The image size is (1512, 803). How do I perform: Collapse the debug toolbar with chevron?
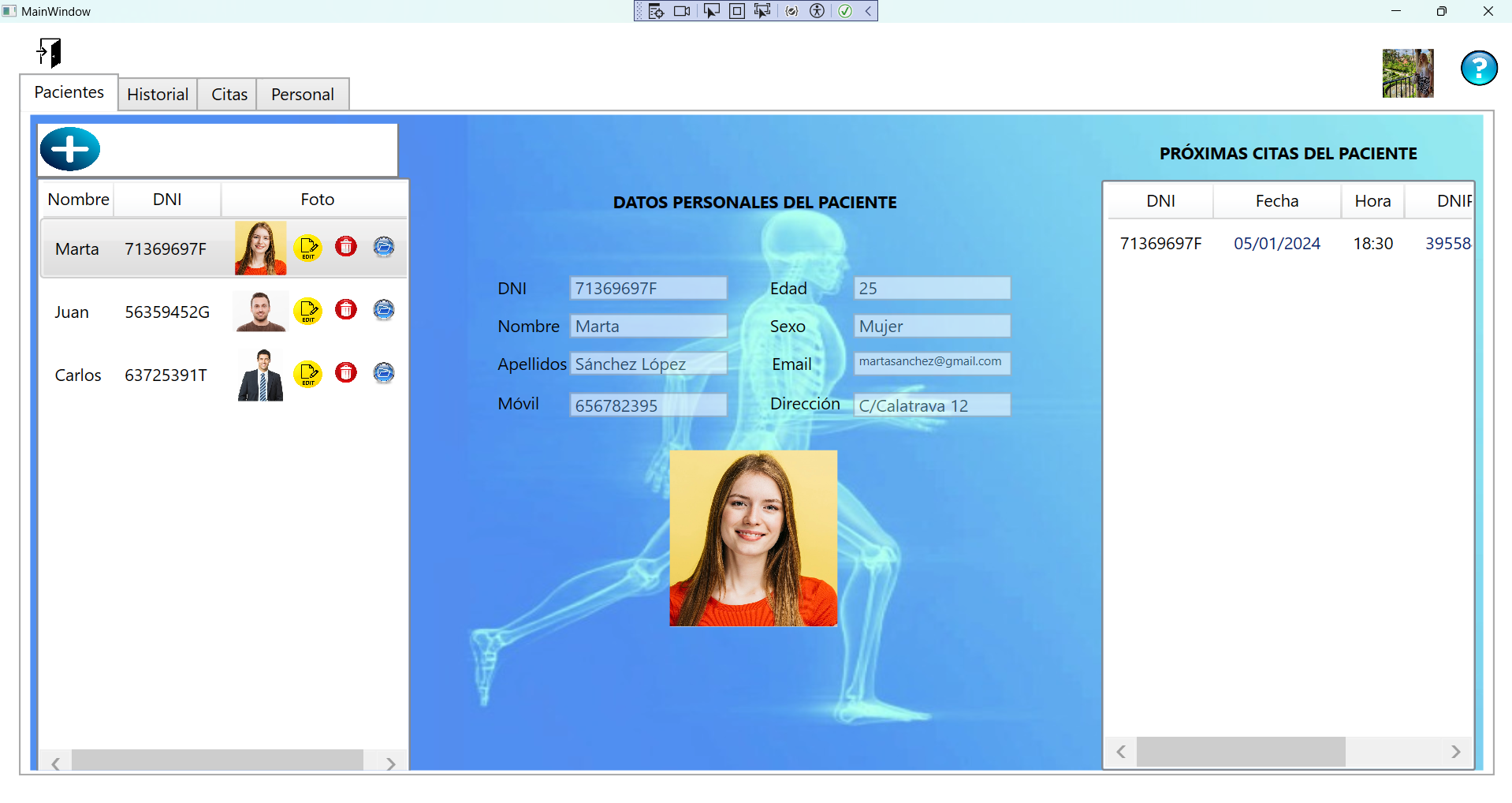(x=868, y=11)
